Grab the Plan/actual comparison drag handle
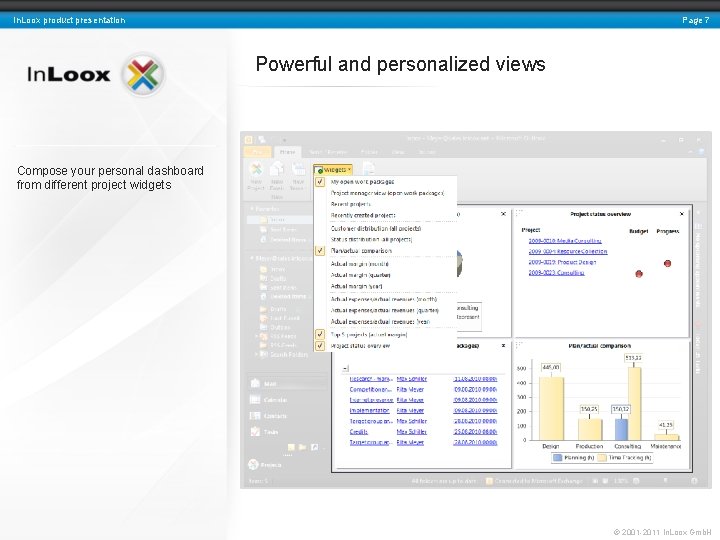The image size is (720, 540). pyautogui.click(x=519, y=344)
